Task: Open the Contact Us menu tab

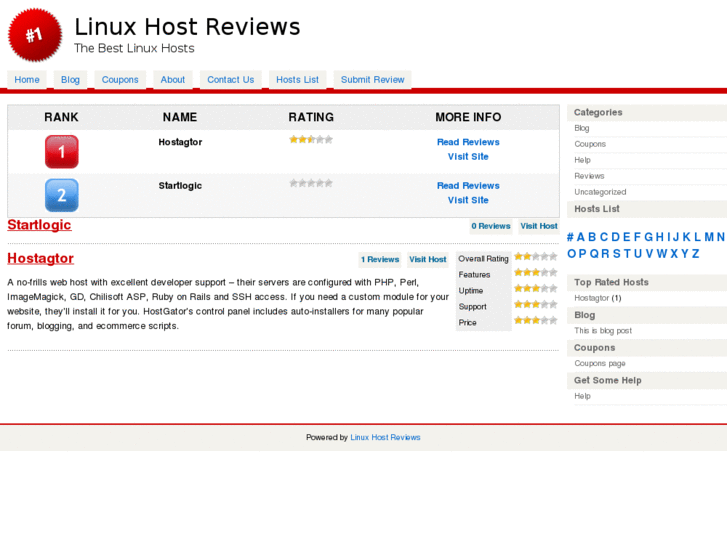Action: [230, 79]
